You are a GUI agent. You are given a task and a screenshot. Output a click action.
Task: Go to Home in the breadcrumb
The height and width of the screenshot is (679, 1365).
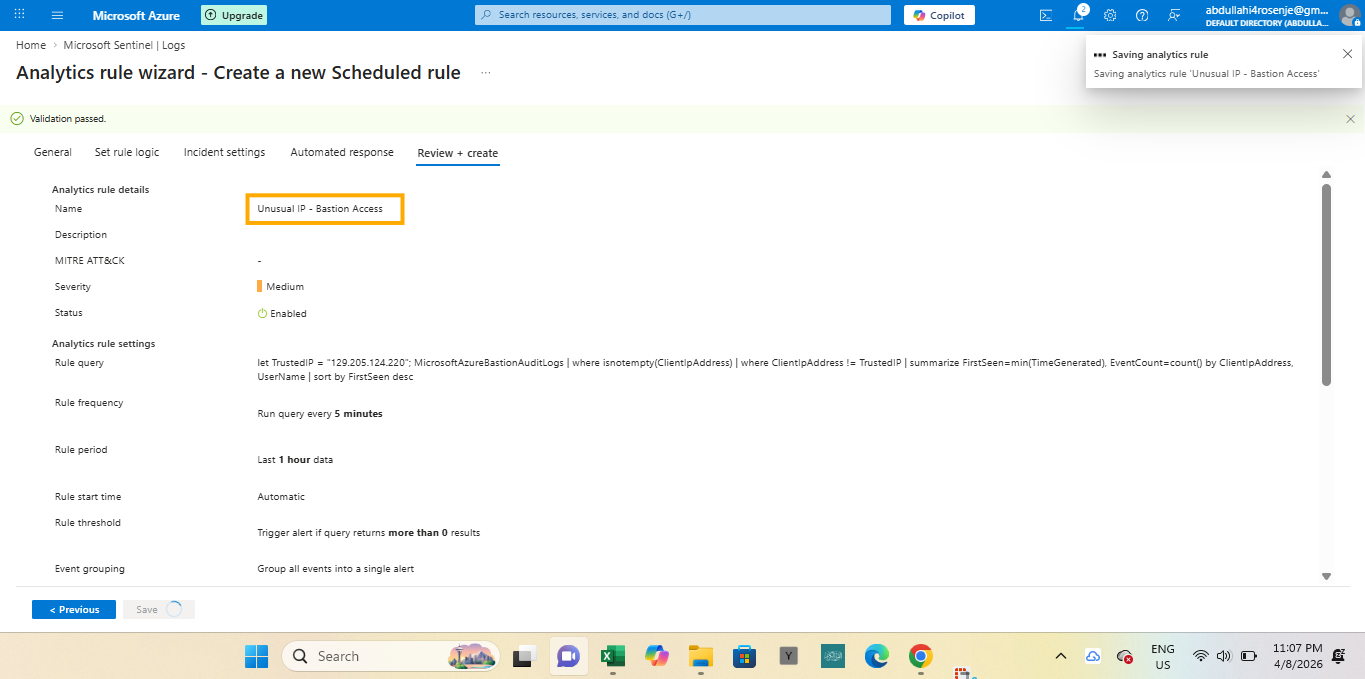[31, 45]
